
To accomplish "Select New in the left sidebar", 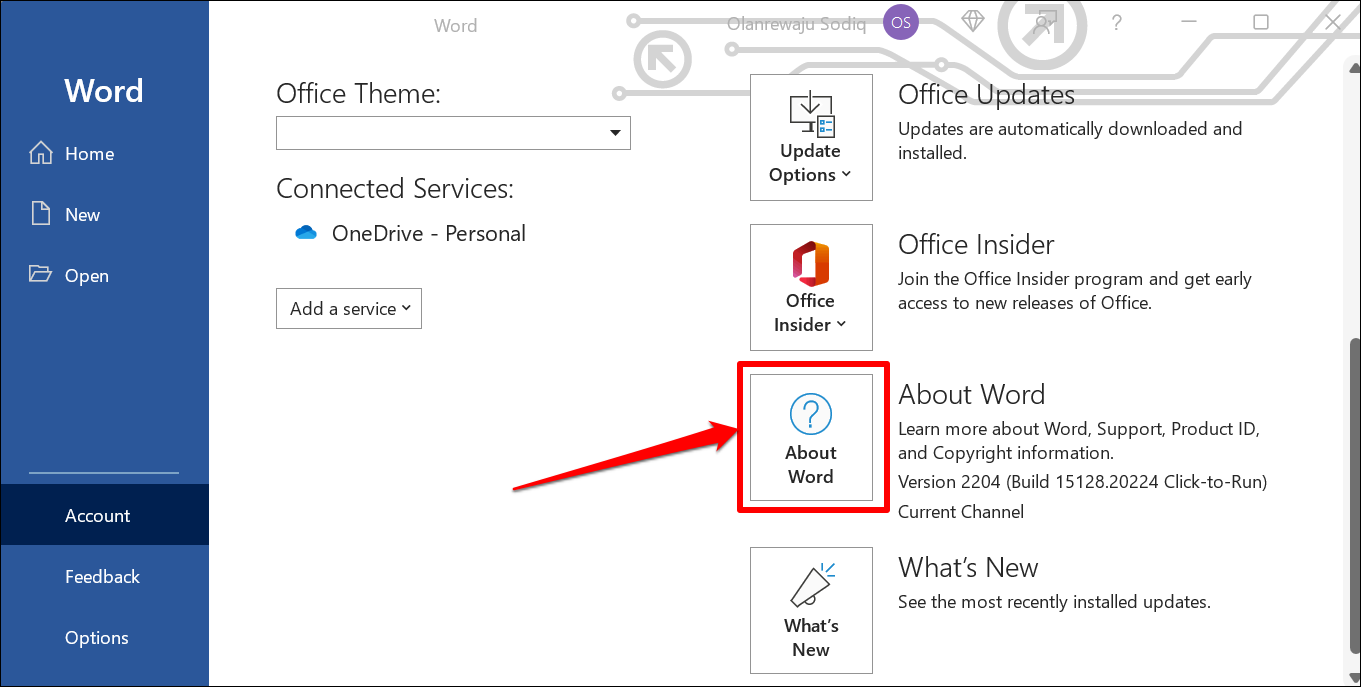I will [82, 215].
